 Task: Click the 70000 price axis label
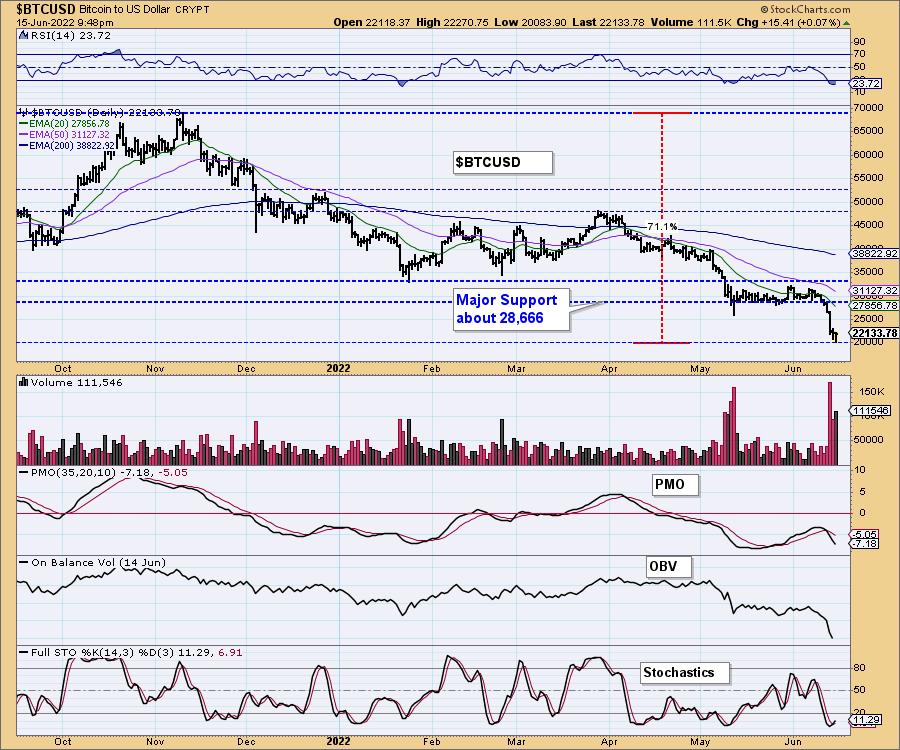pos(868,107)
